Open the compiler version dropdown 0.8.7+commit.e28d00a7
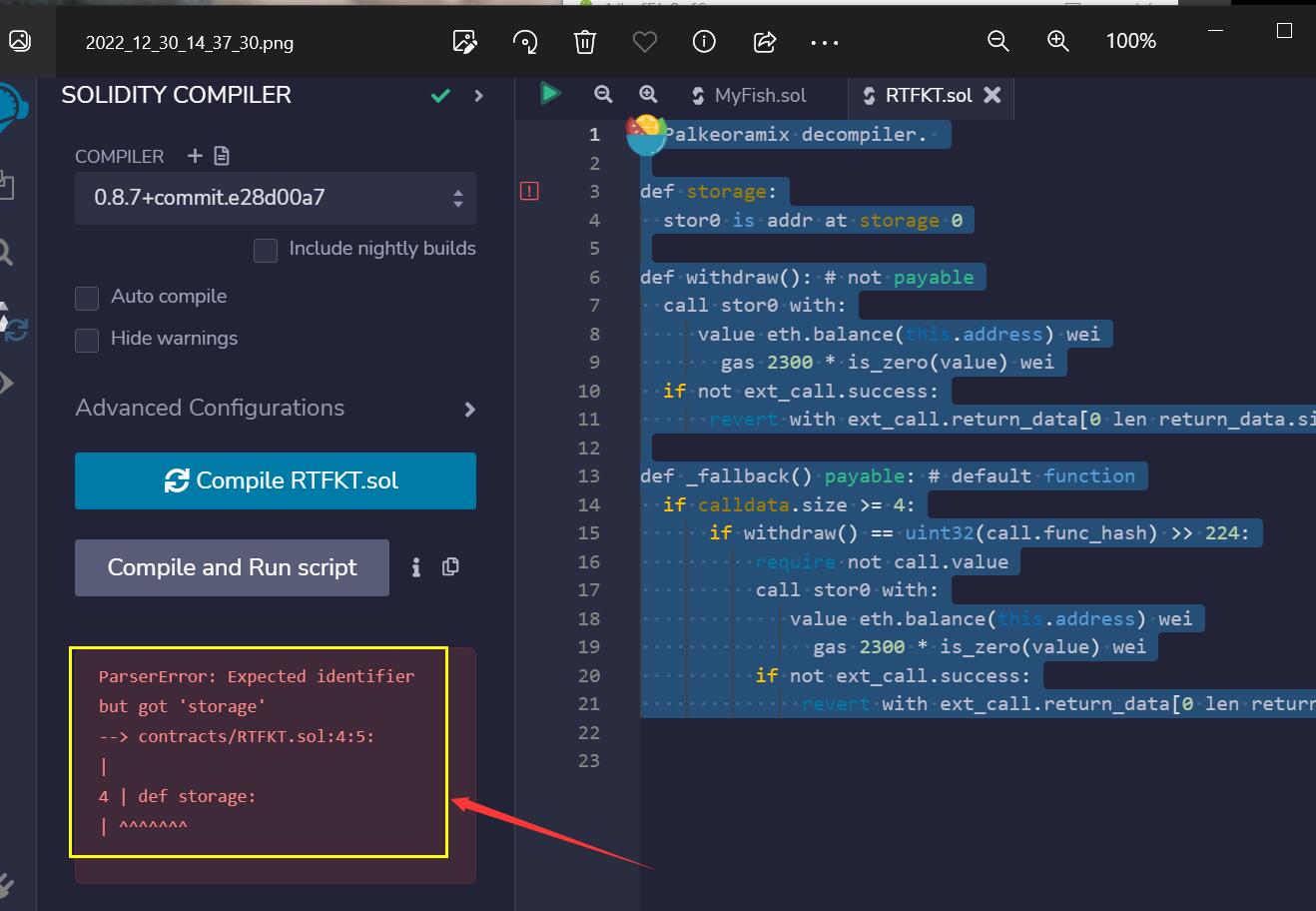This screenshot has height=911, width=1316. pyautogui.click(x=276, y=198)
